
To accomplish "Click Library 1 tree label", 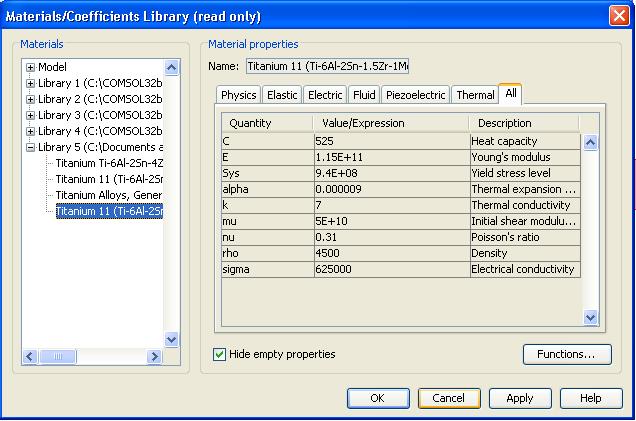I will pyautogui.click(x=100, y=84).
